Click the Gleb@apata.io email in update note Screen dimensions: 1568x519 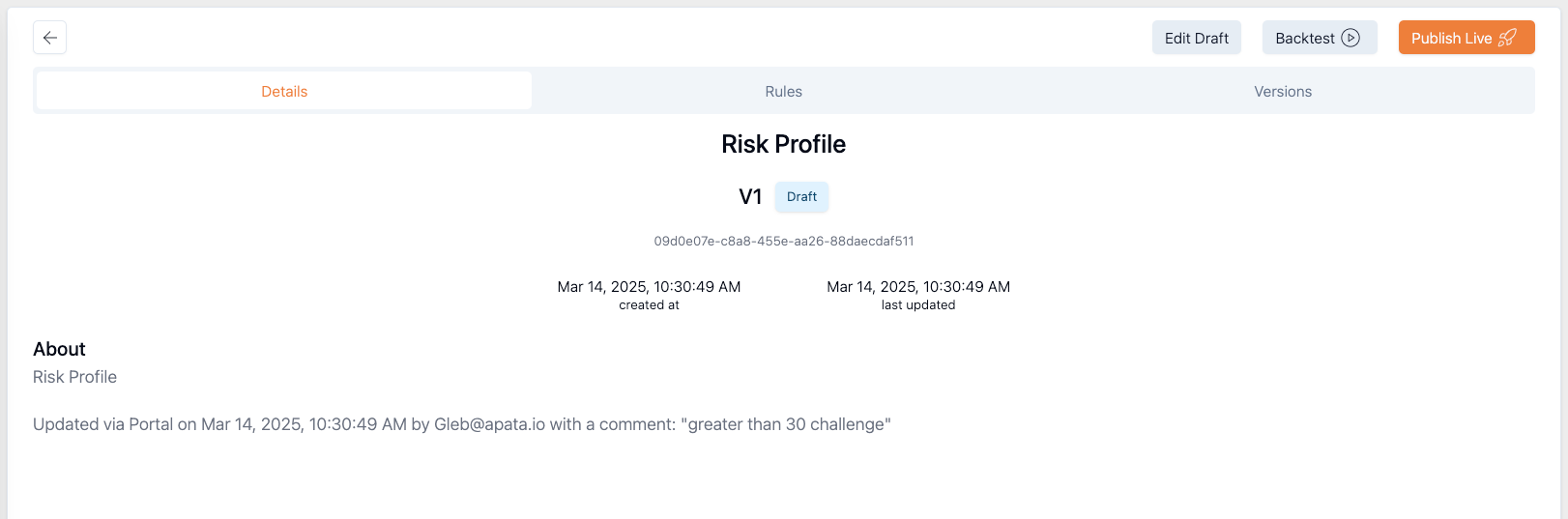pyautogui.click(x=490, y=424)
